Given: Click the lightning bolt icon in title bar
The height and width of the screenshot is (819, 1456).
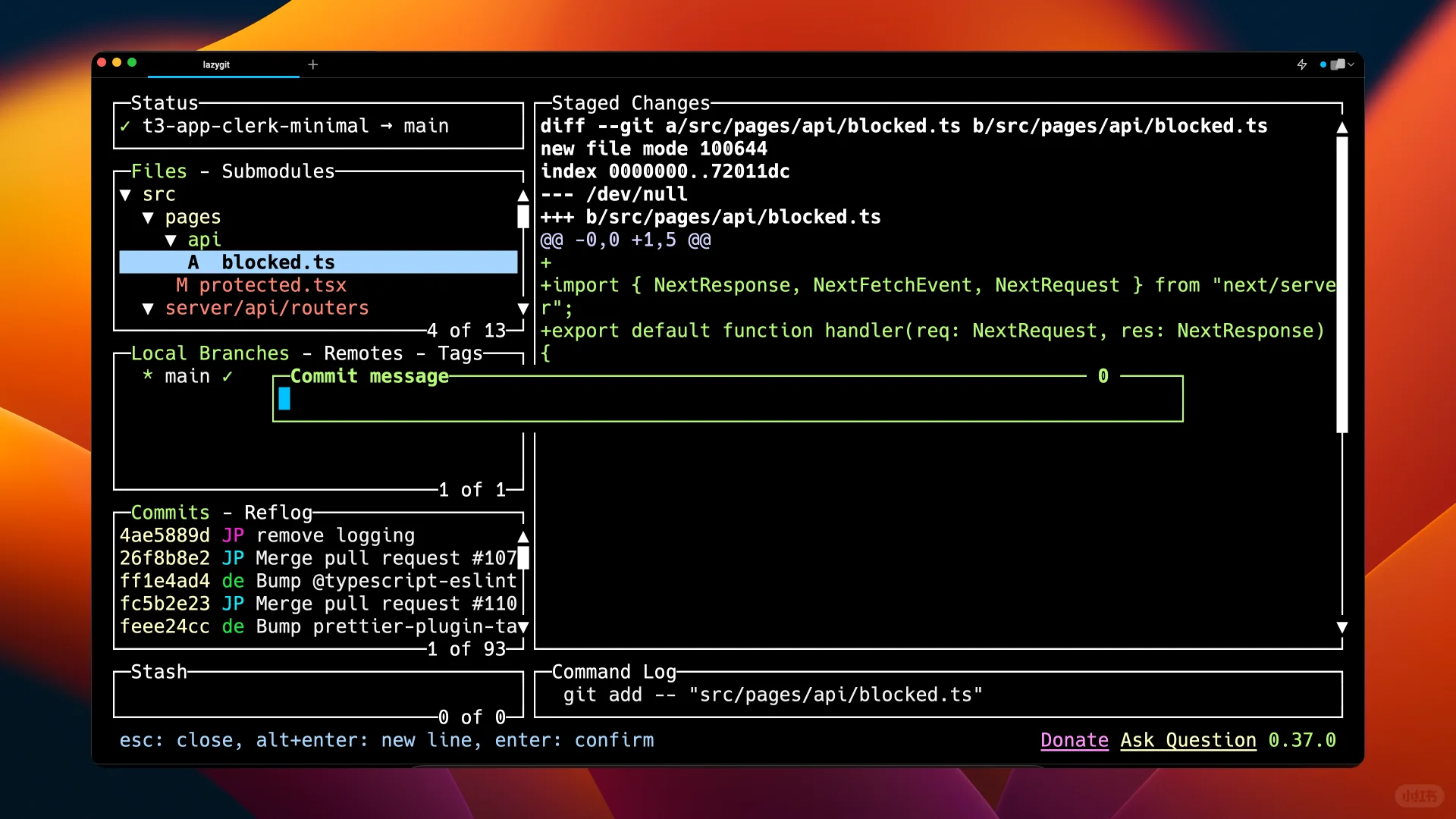Looking at the screenshot, I should coord(1302,64).
